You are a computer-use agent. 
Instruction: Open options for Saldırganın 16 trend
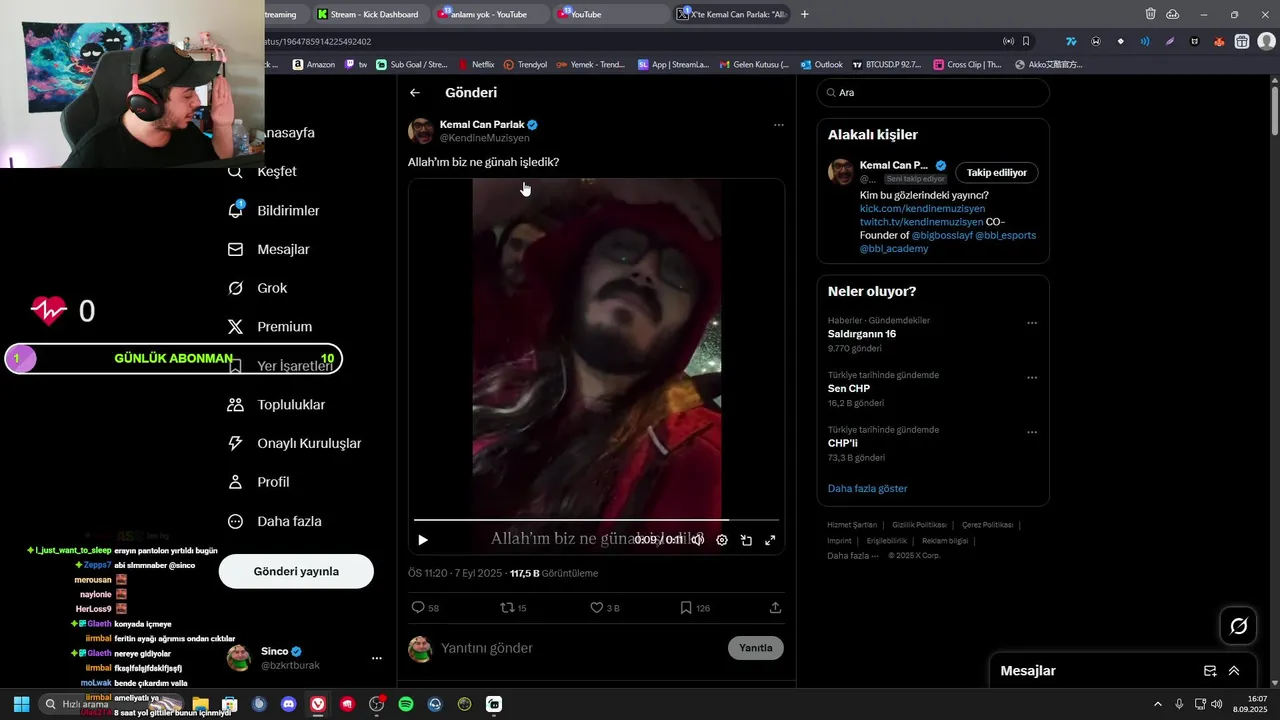[x=1032, y=323]
